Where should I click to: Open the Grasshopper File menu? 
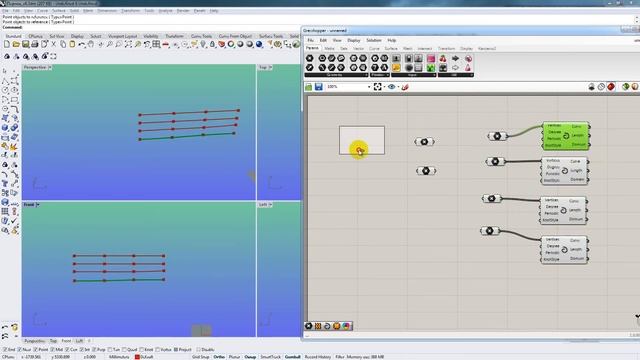click(311, 40)
